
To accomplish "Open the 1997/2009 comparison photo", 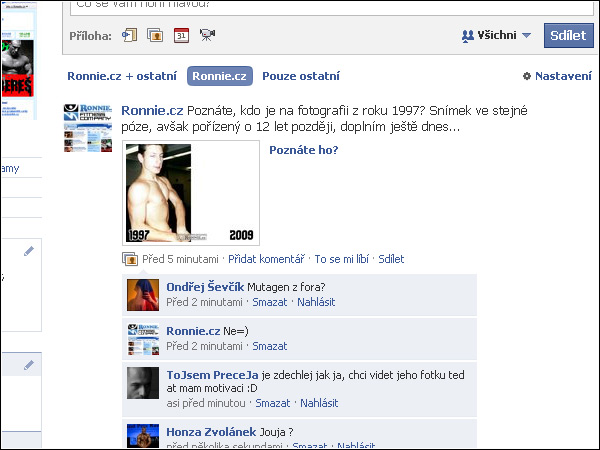I will coord(191,193).
